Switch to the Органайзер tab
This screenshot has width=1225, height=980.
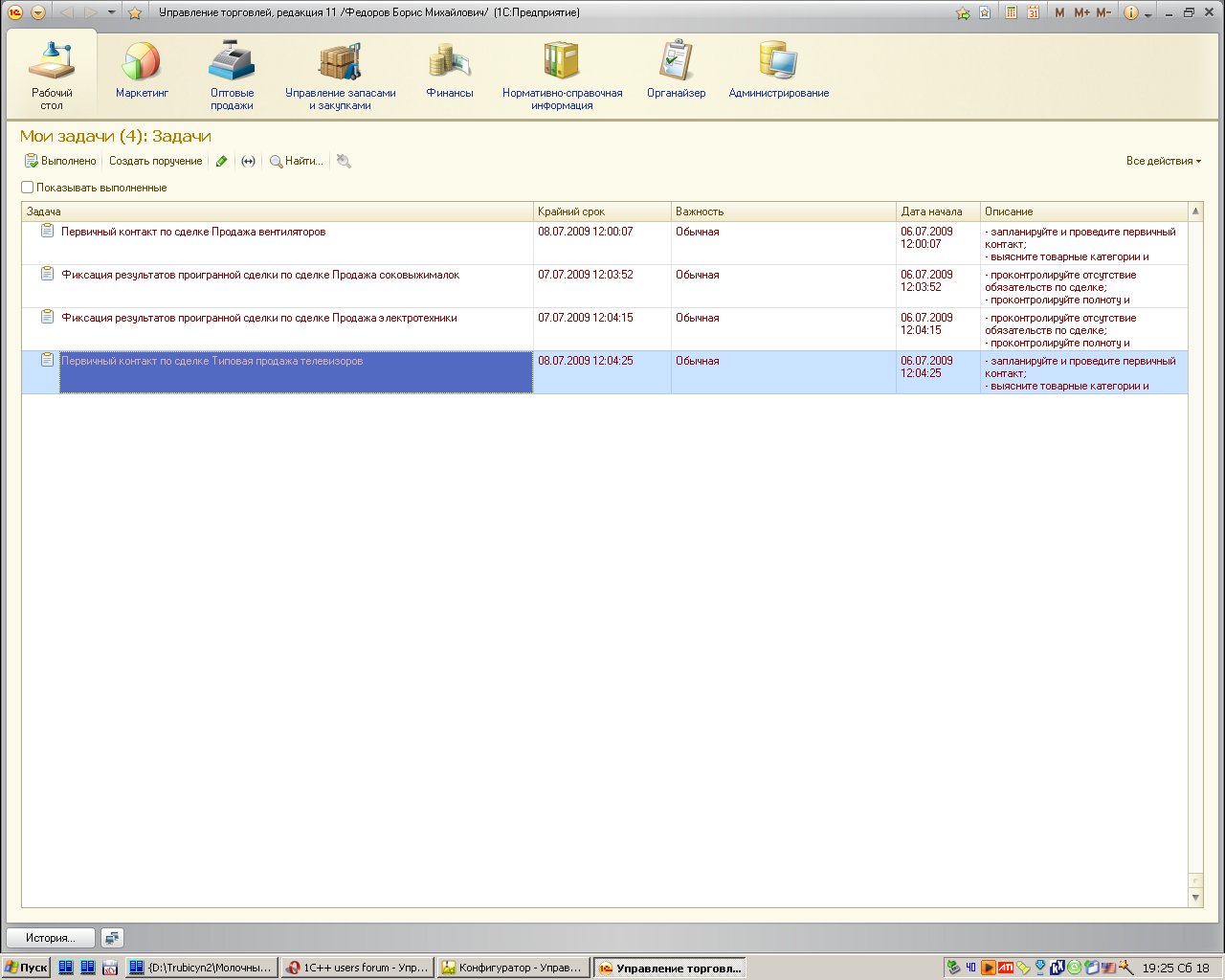click(x=676, y=72)
